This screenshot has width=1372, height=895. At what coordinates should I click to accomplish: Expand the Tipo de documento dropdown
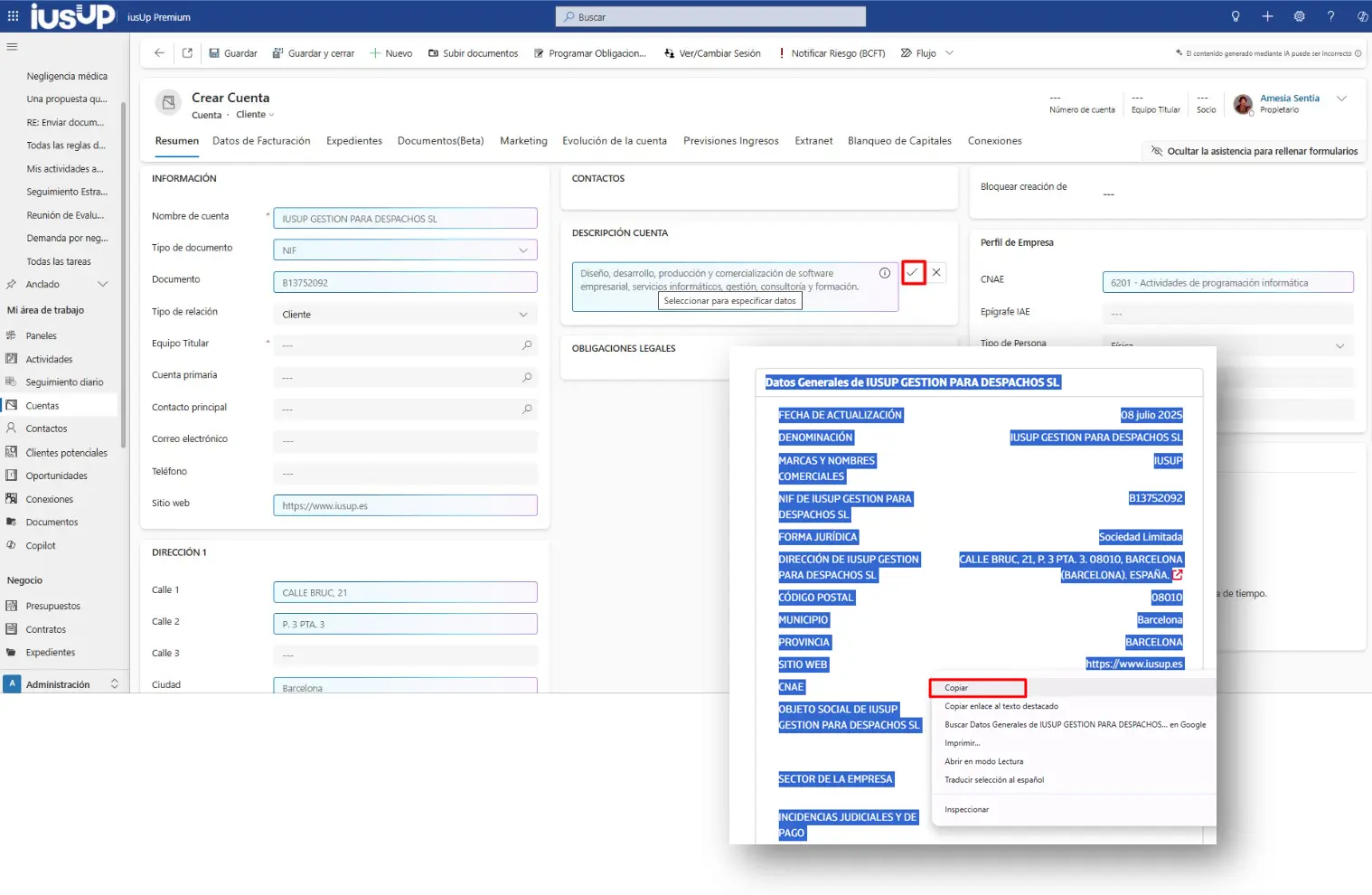(x=522, y=250)
